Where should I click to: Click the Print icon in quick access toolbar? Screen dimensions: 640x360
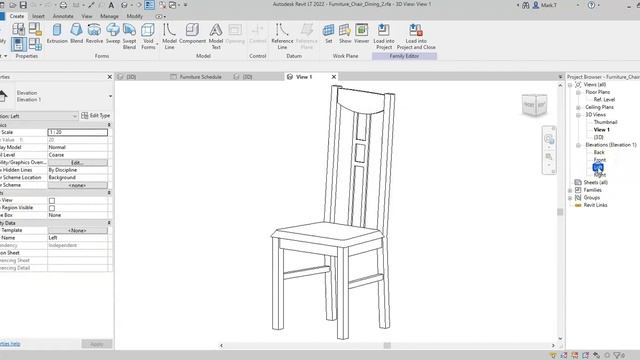[x=63, y=5]
